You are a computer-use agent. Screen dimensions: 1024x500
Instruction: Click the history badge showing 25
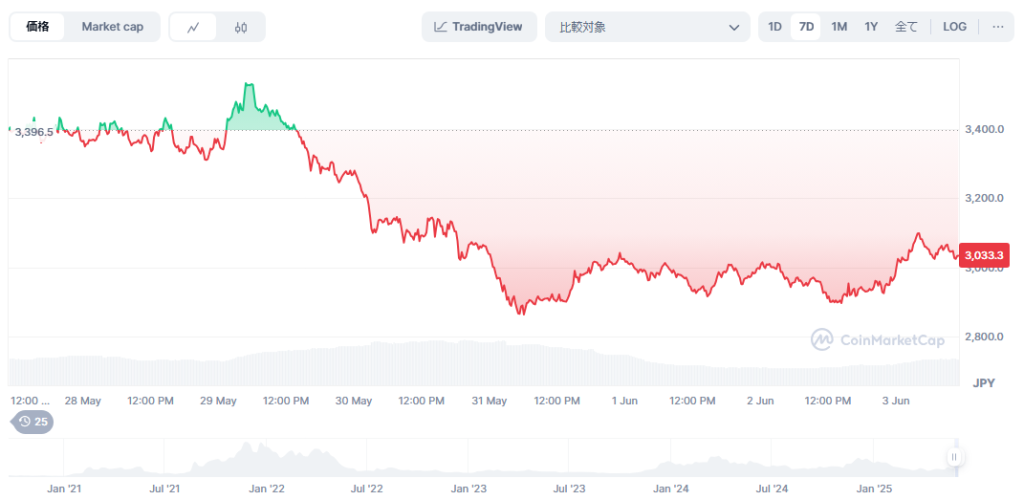pyautogui.click(x=33, y=422)
